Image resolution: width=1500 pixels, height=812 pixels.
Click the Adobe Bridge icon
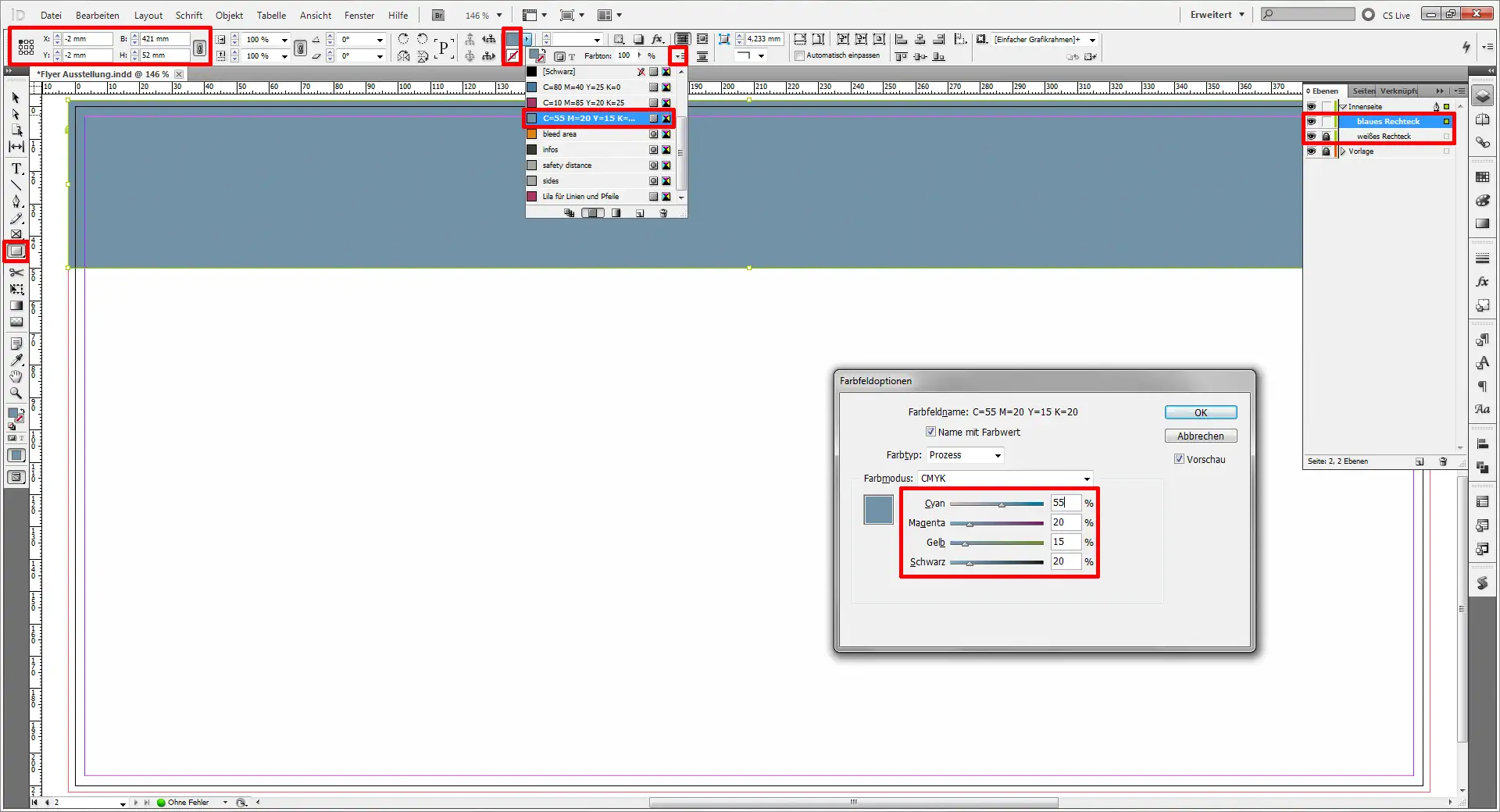point(438,16)
